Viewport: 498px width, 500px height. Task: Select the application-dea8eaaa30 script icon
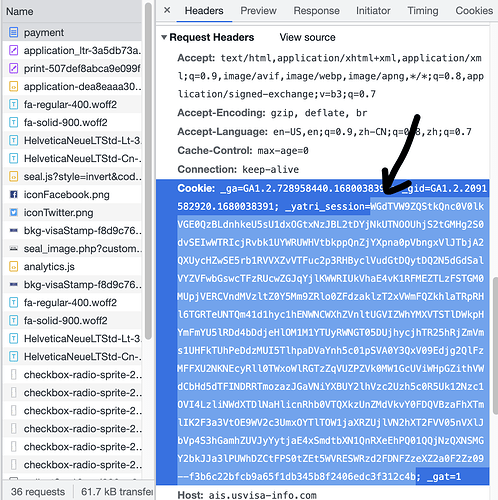pos(13,86)
